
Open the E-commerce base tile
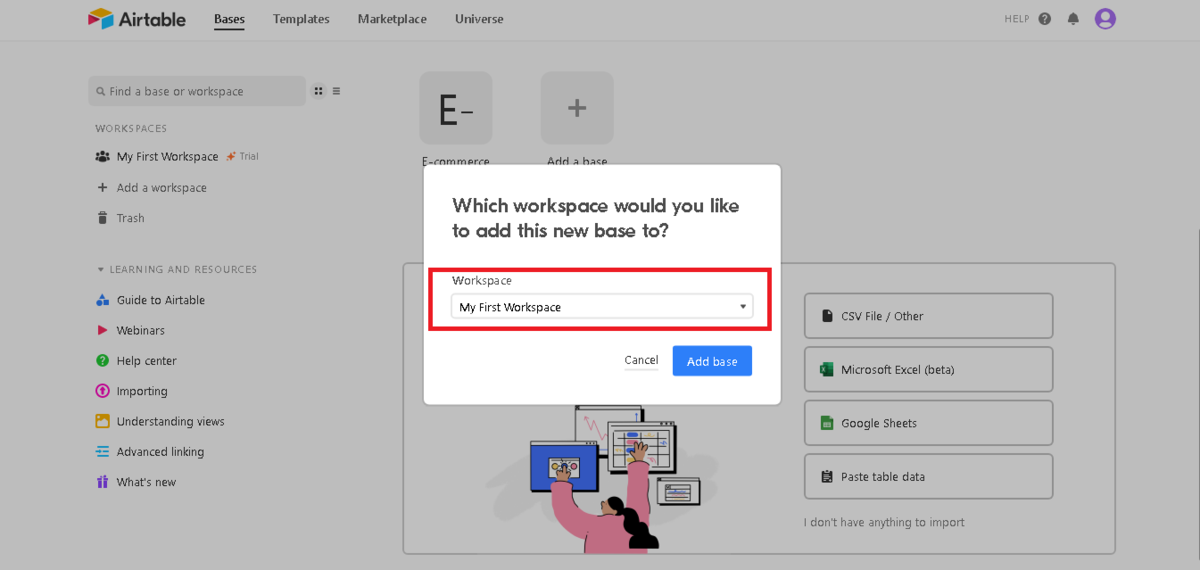tap(456, 108)
